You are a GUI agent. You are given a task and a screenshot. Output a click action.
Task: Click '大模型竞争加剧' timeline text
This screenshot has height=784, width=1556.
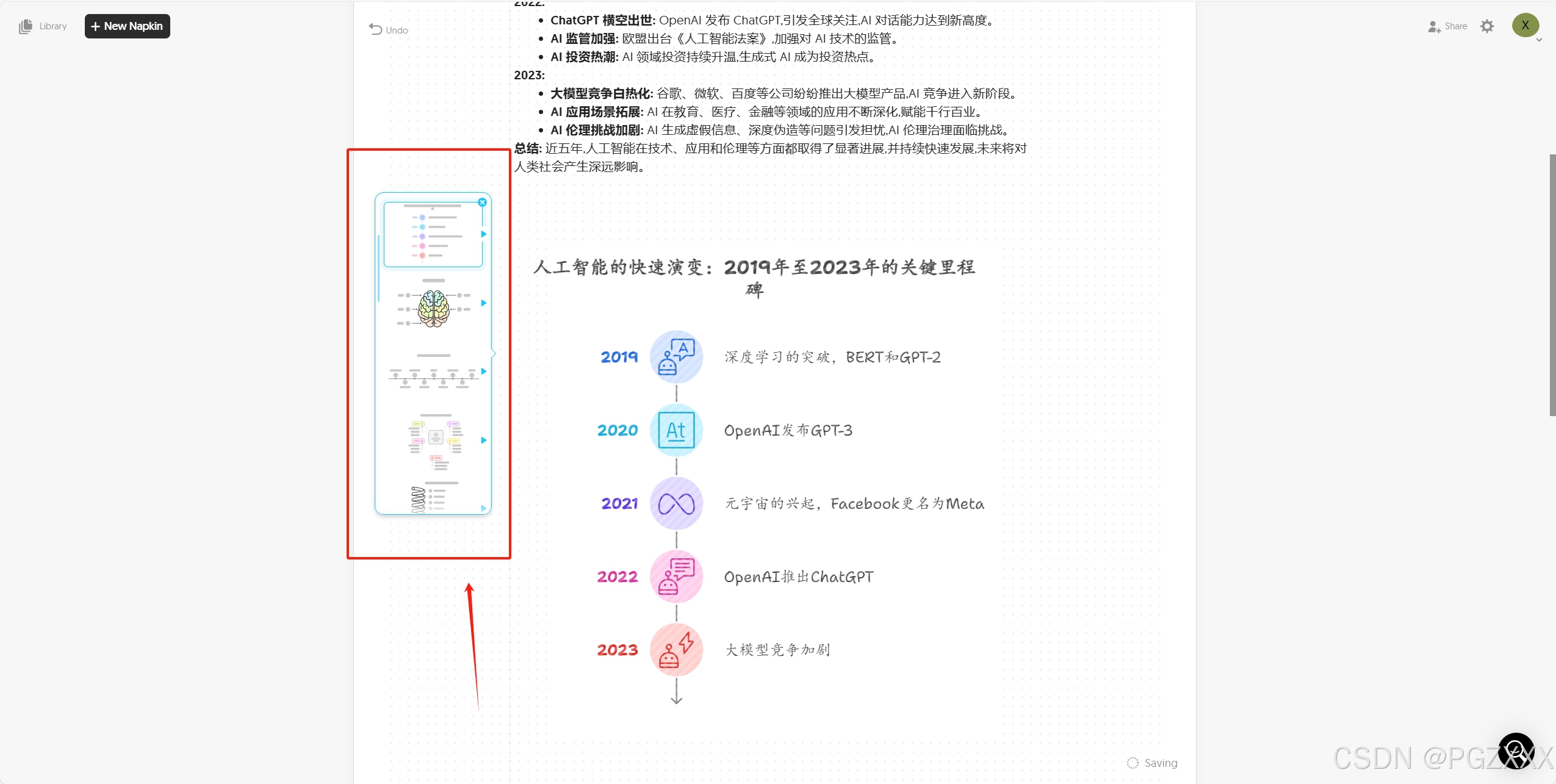(x=777, y=650)
